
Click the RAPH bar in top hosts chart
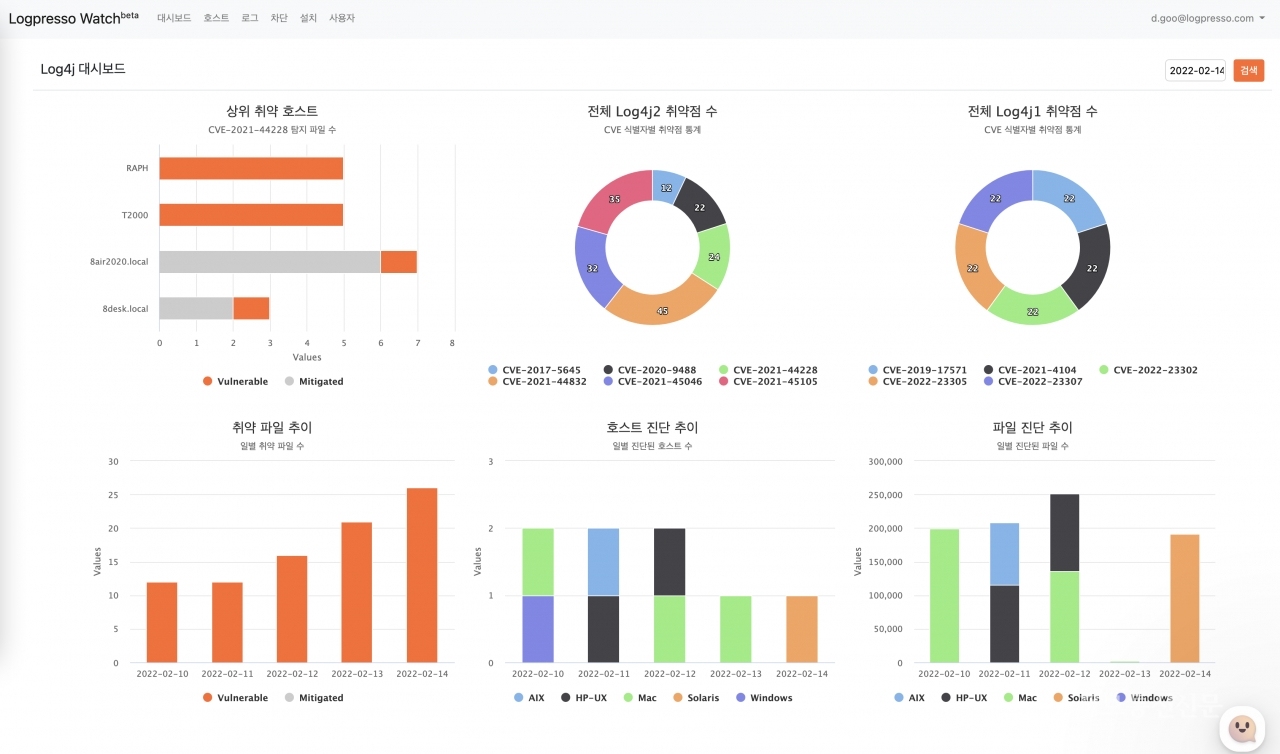pyautogui.click(x=251, y=168)
